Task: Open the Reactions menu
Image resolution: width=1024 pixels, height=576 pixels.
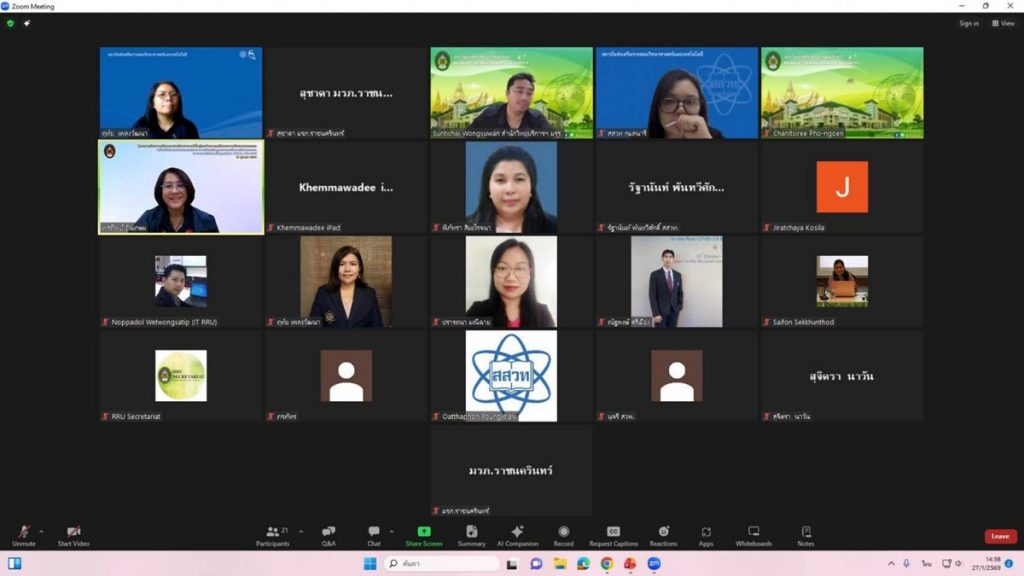Action: click(663, 535)
